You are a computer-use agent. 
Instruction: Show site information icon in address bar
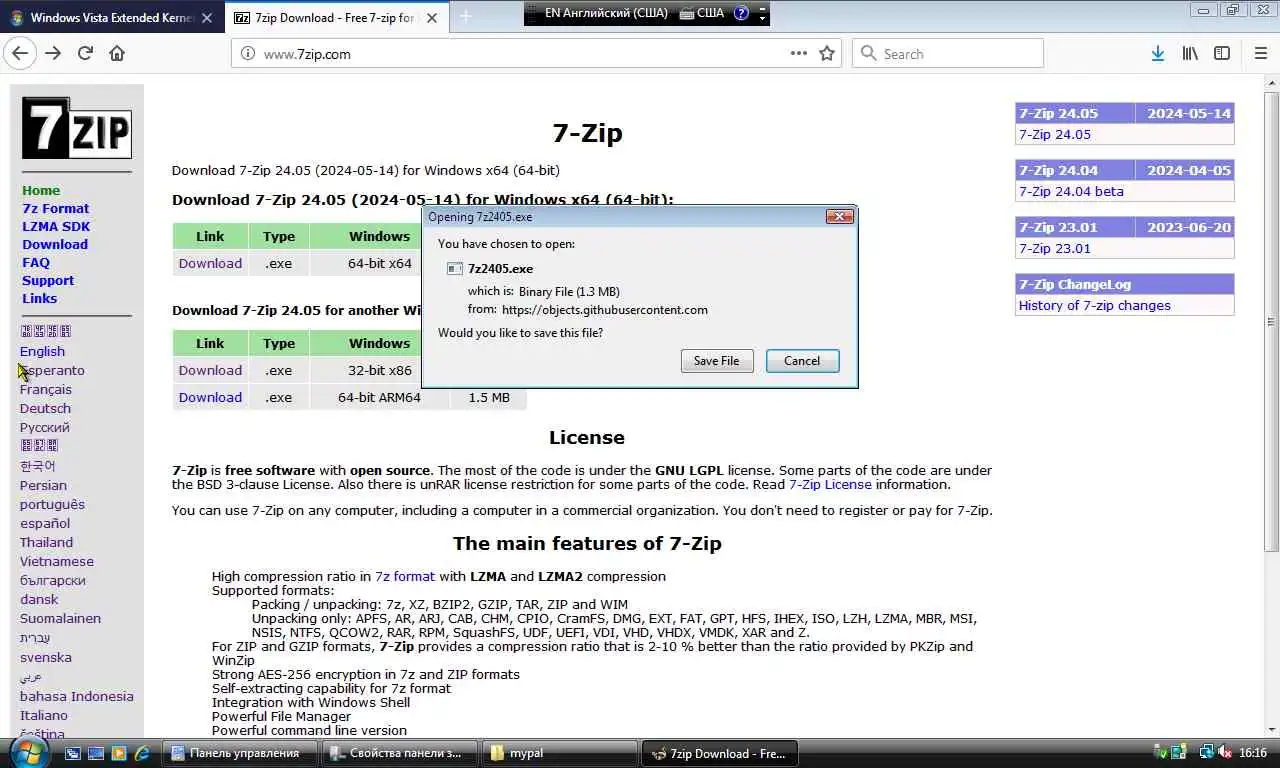tap(249, 54)
